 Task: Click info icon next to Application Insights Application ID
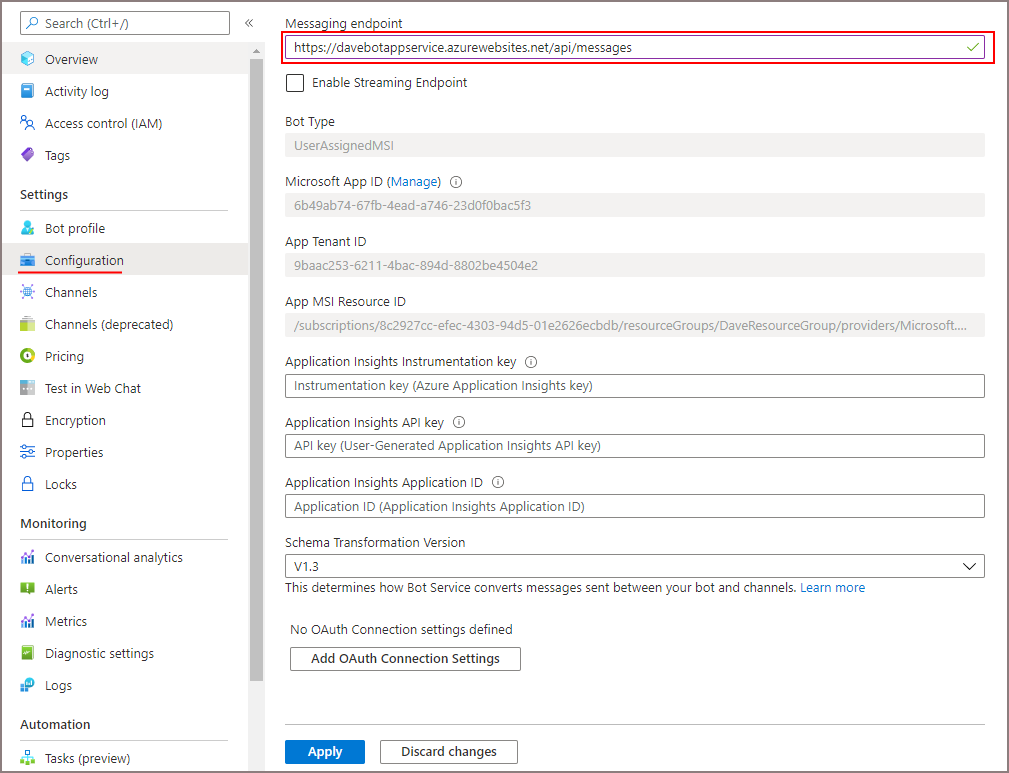(498, 482)
